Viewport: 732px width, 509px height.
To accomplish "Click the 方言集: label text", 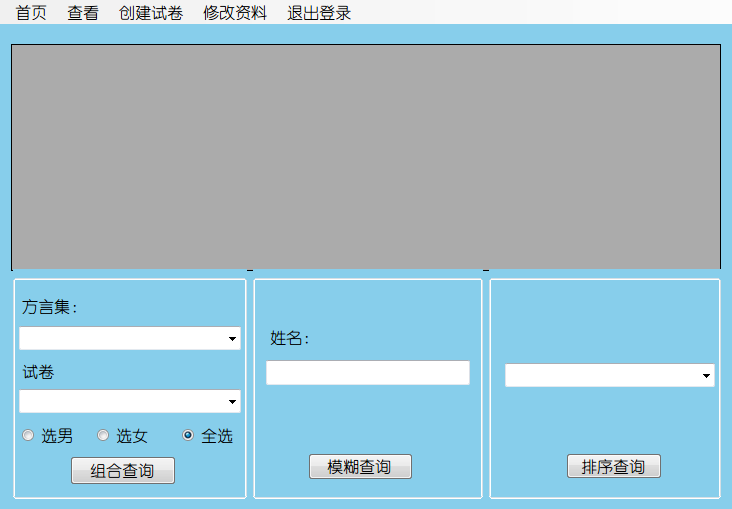I will [x=49, y=307].
